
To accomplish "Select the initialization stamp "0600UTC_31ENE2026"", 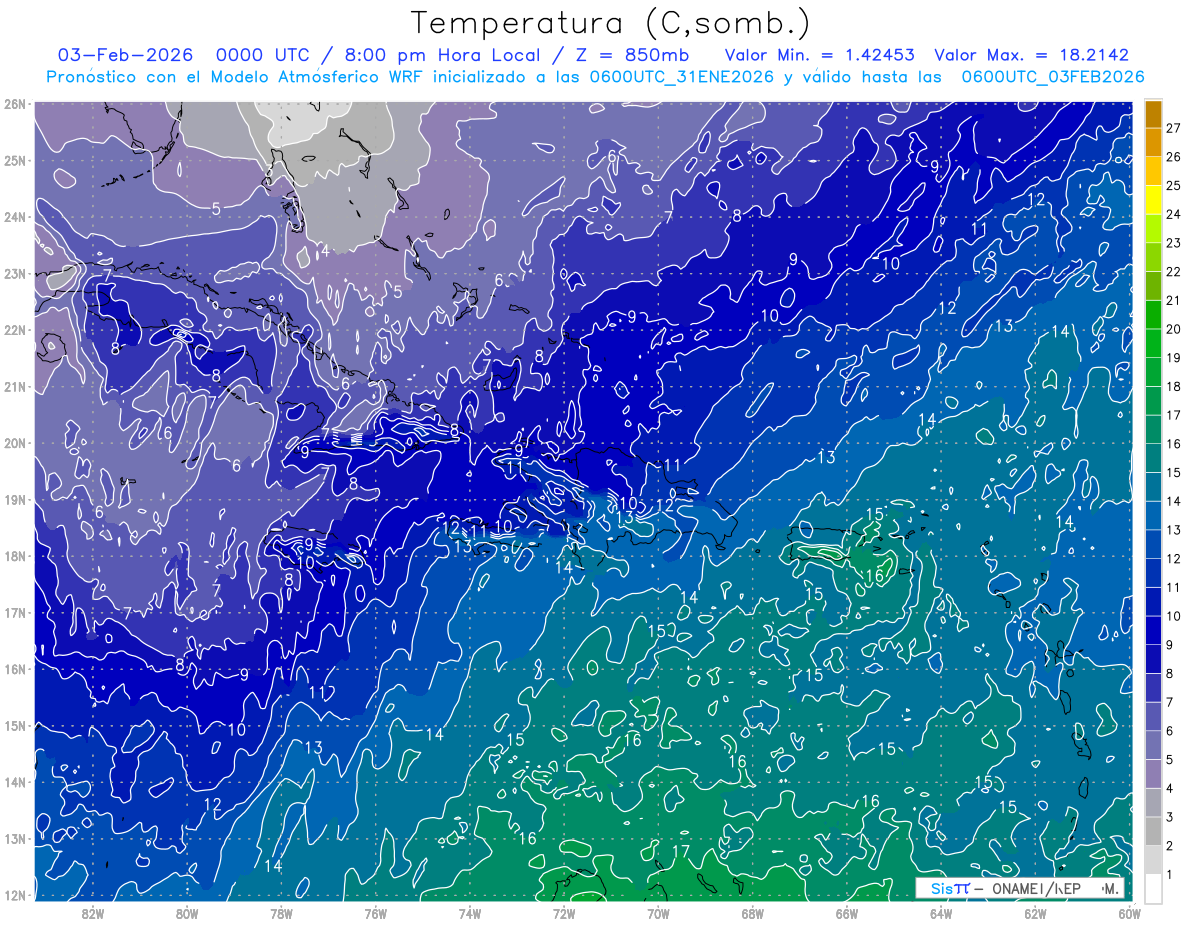I will (x=682, y=76).
